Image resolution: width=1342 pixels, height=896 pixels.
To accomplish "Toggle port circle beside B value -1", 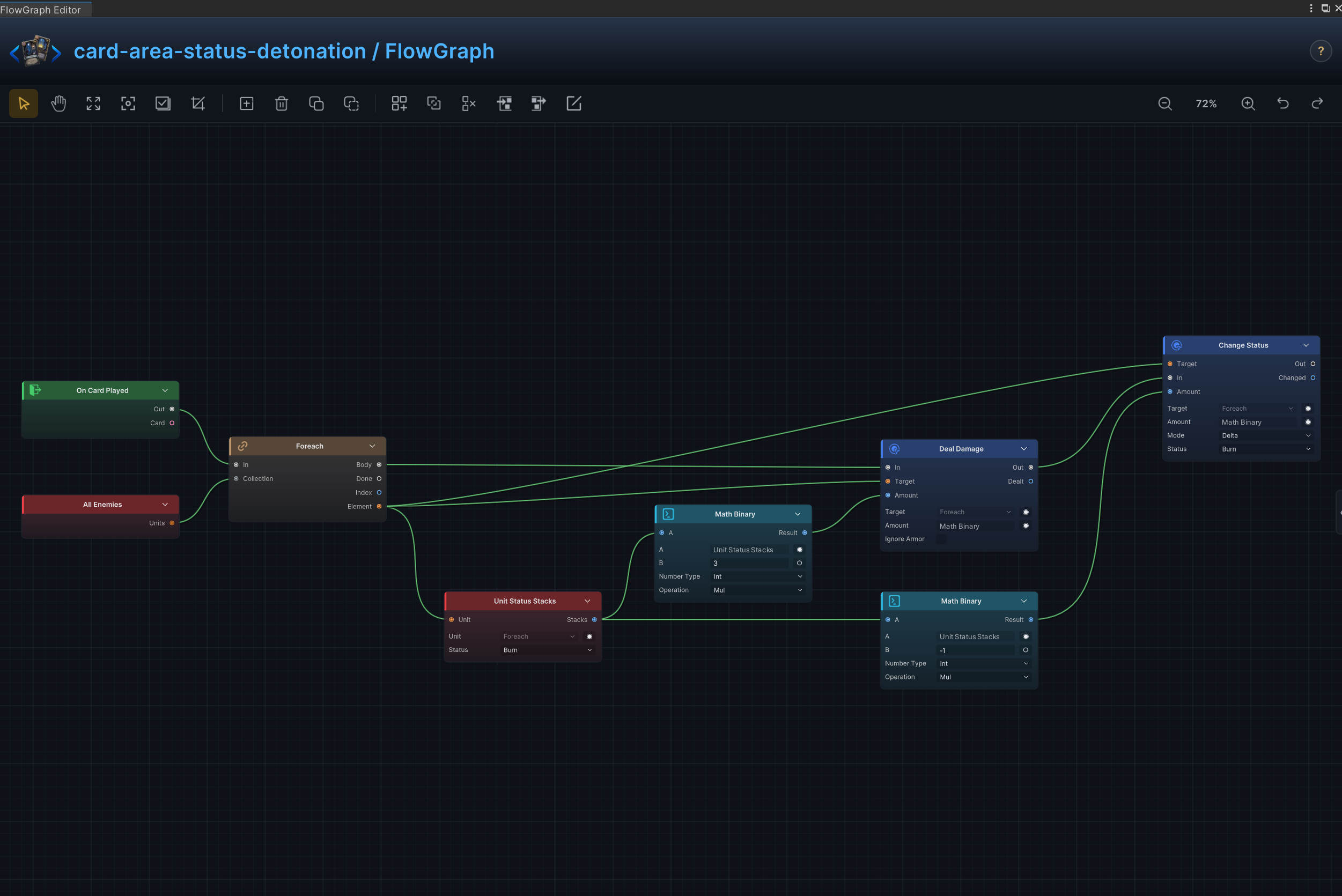I will coord(1026,650).
